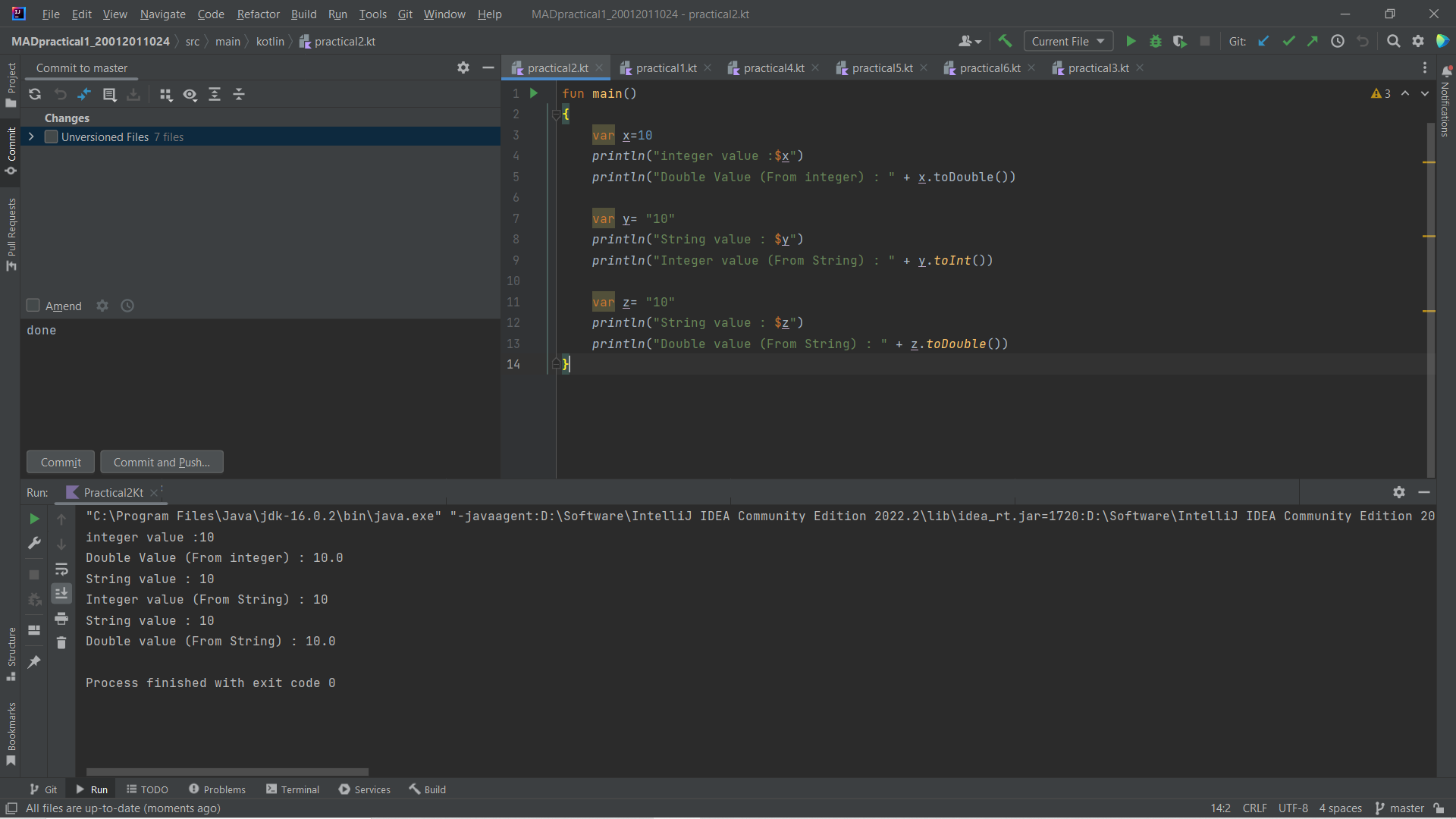Viewport: 1456px width, 819px height.
Task: Enable the Amend checkbox
Action: pyautogui.click(x=33, y=305)
